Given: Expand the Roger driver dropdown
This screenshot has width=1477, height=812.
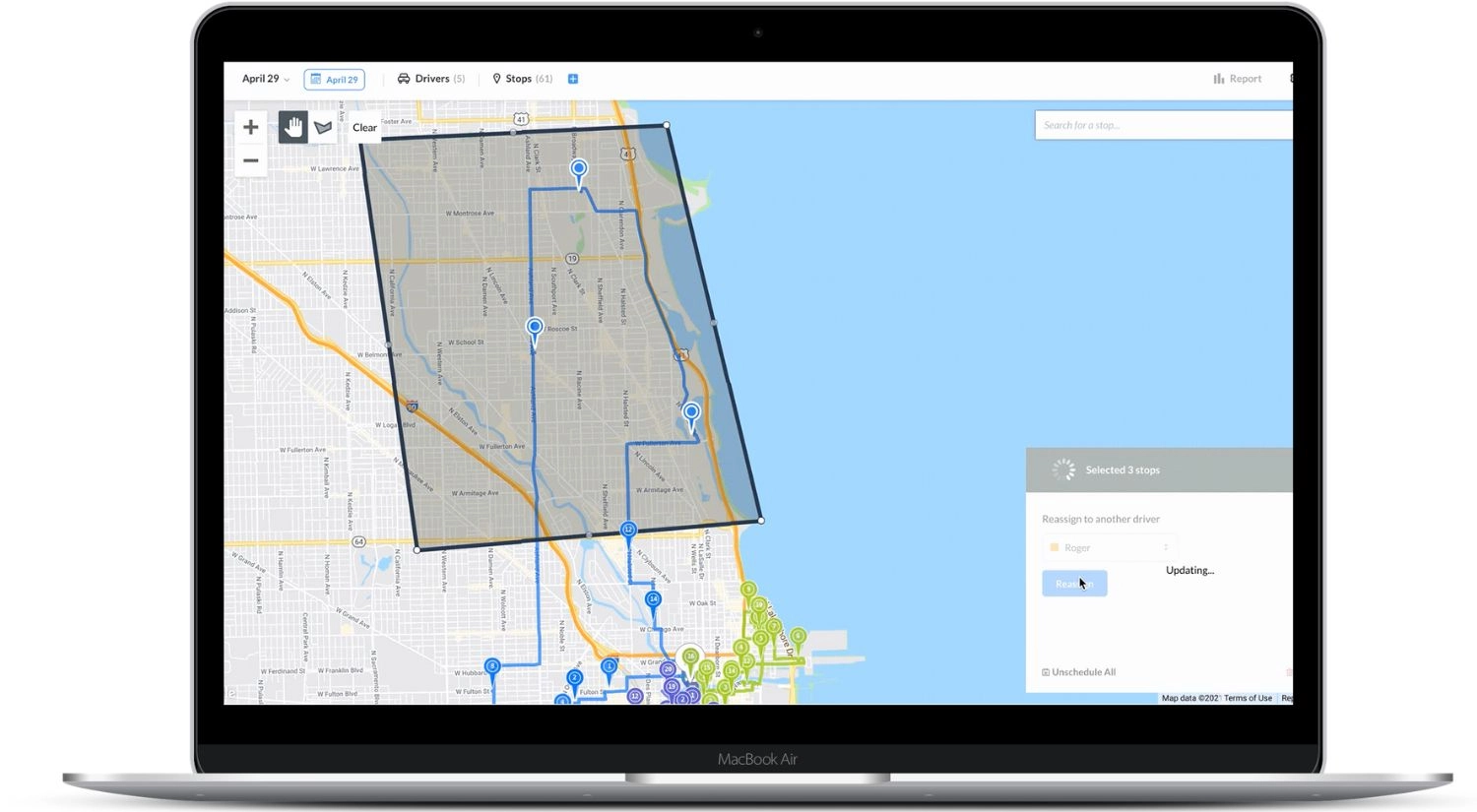Looking at the screenshot, I should point(1109,547).
